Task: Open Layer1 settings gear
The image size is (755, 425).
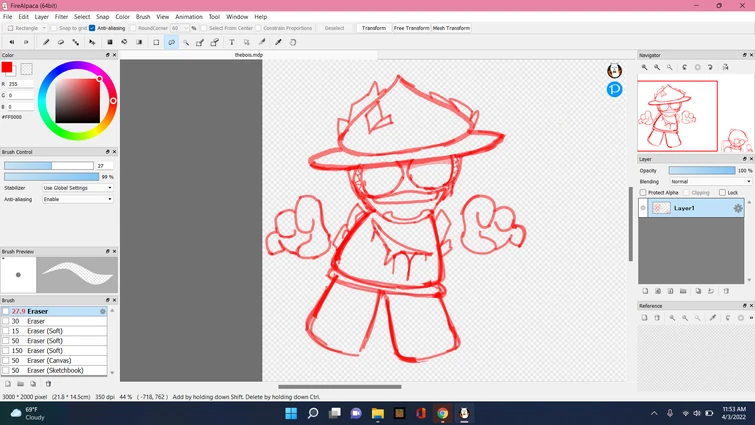Action: (738, 208)
